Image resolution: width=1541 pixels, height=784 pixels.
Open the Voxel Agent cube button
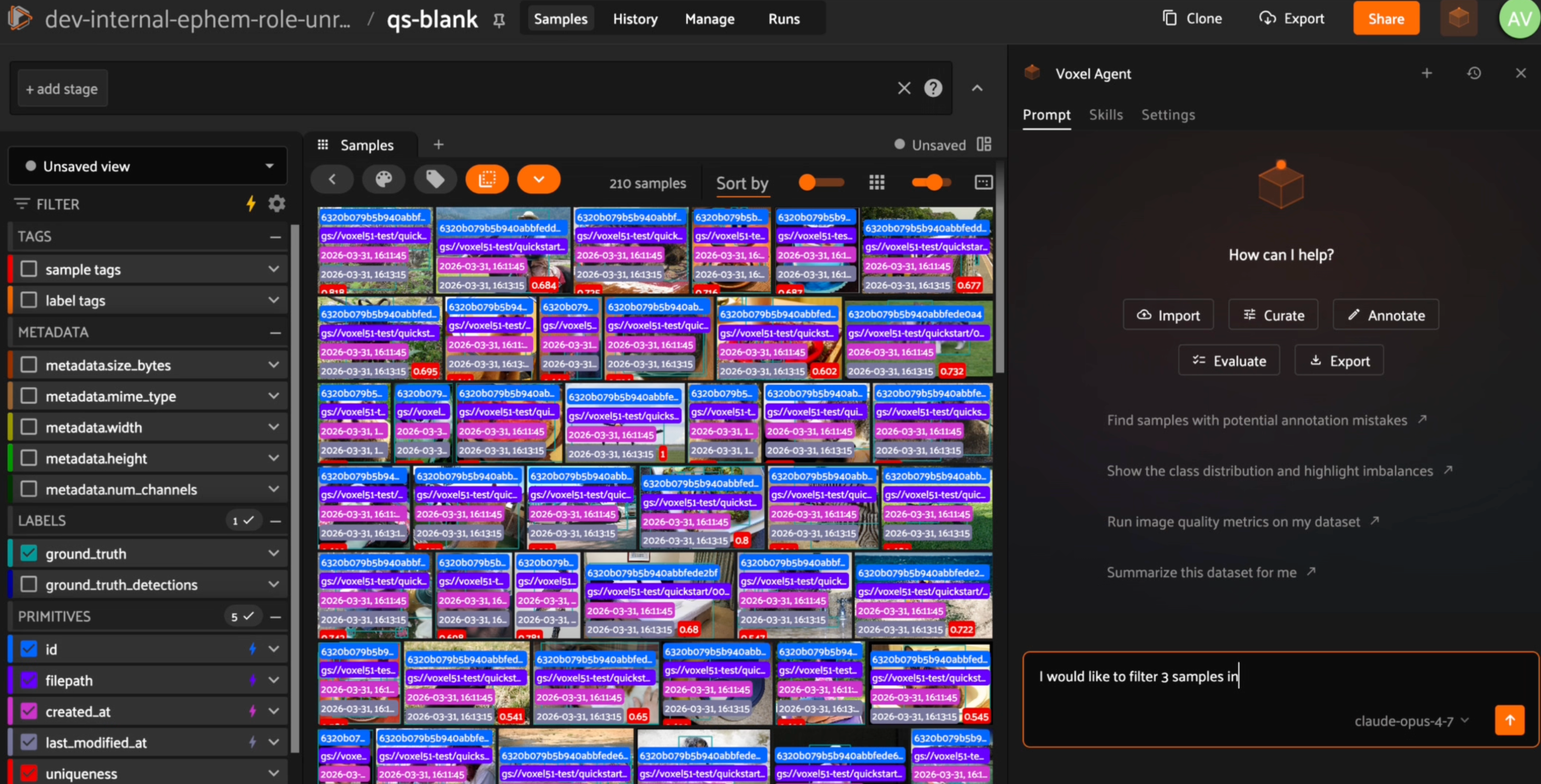pos(1458,18)
